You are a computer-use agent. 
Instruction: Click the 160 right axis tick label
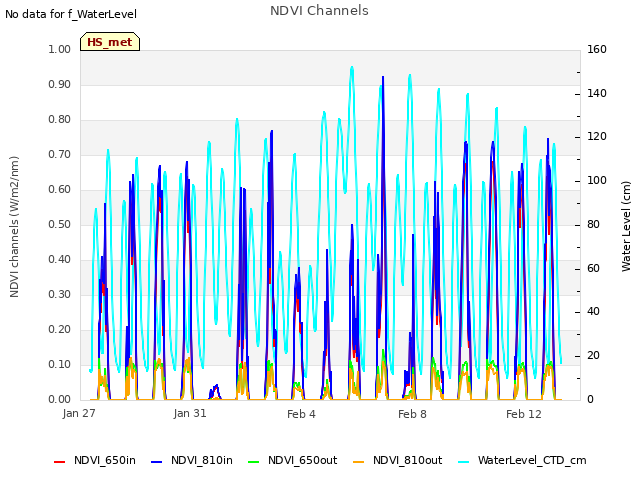point(597,49)
